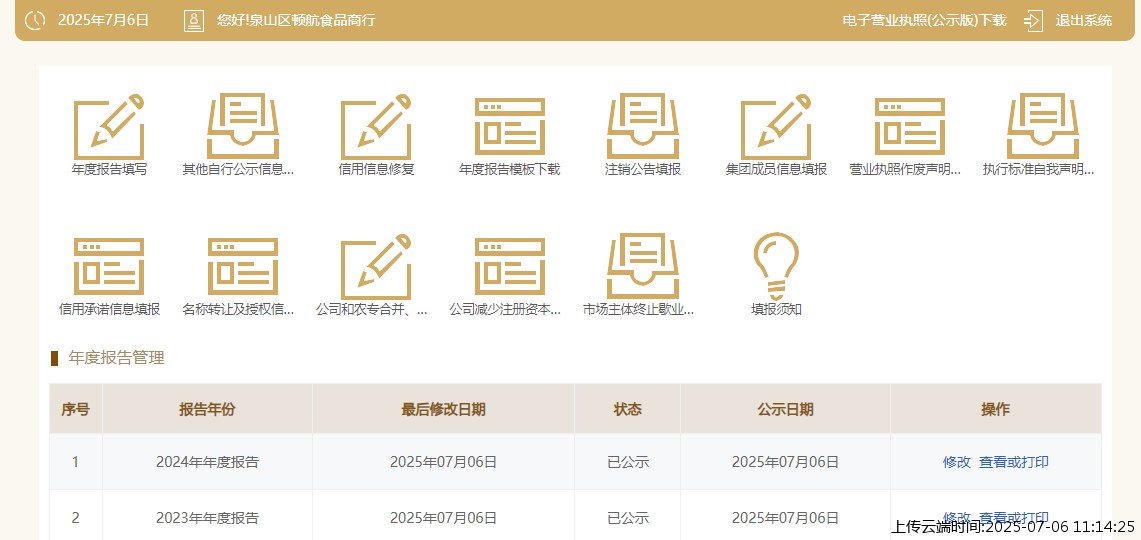This screenshot has height=540, width=1141.
Task: Click the 操作 column header
Action: click(x=995, y=409)
